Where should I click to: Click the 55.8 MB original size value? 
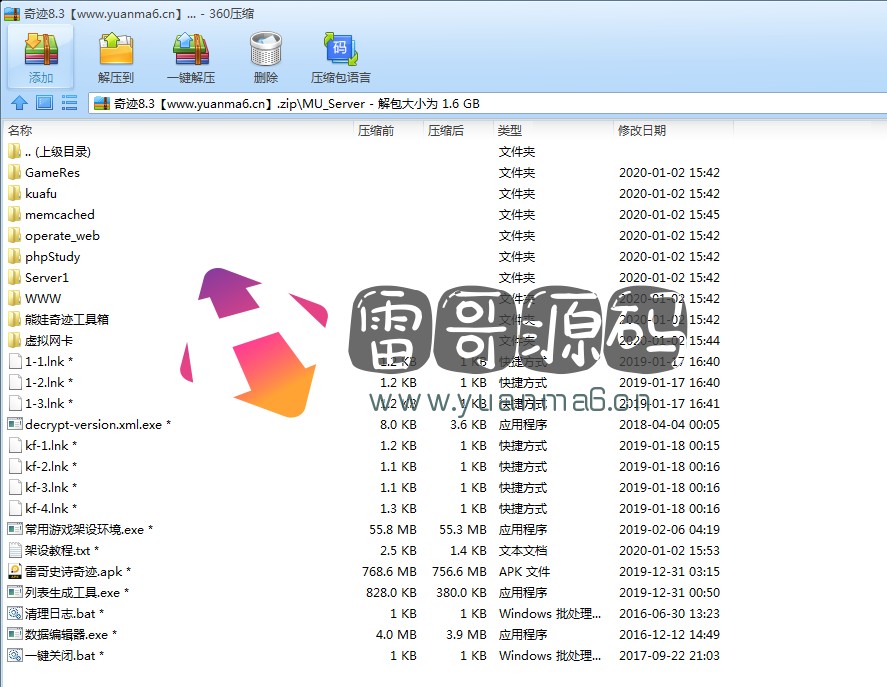click(393, 530)
